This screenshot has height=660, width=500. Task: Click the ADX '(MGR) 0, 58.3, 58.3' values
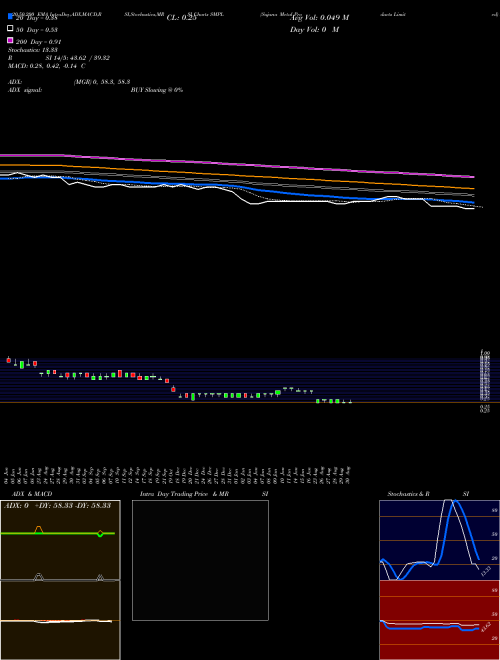pos(102,82)
